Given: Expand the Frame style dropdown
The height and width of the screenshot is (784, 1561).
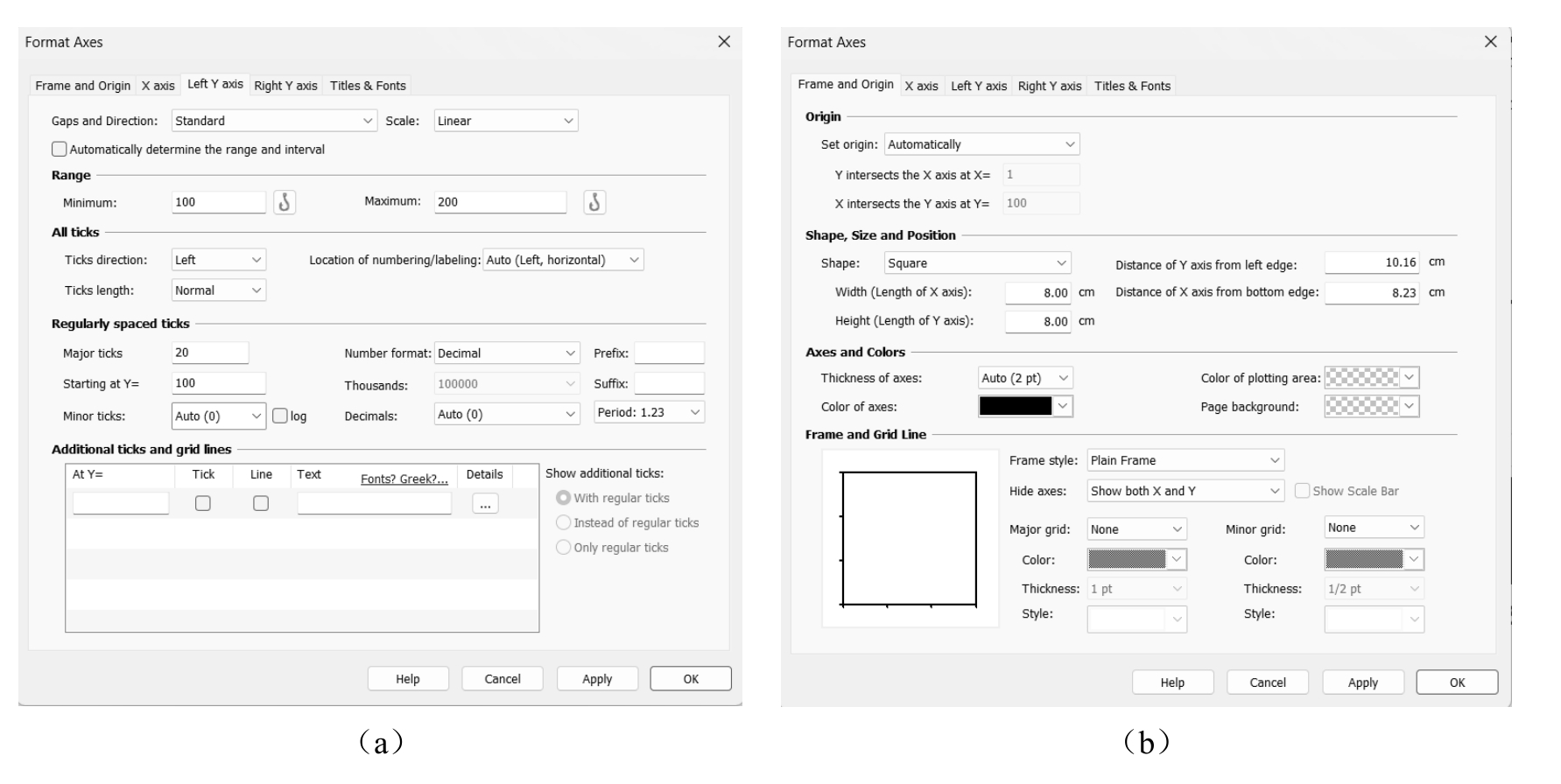Looking at the screenshot, I should (1185, 460).
